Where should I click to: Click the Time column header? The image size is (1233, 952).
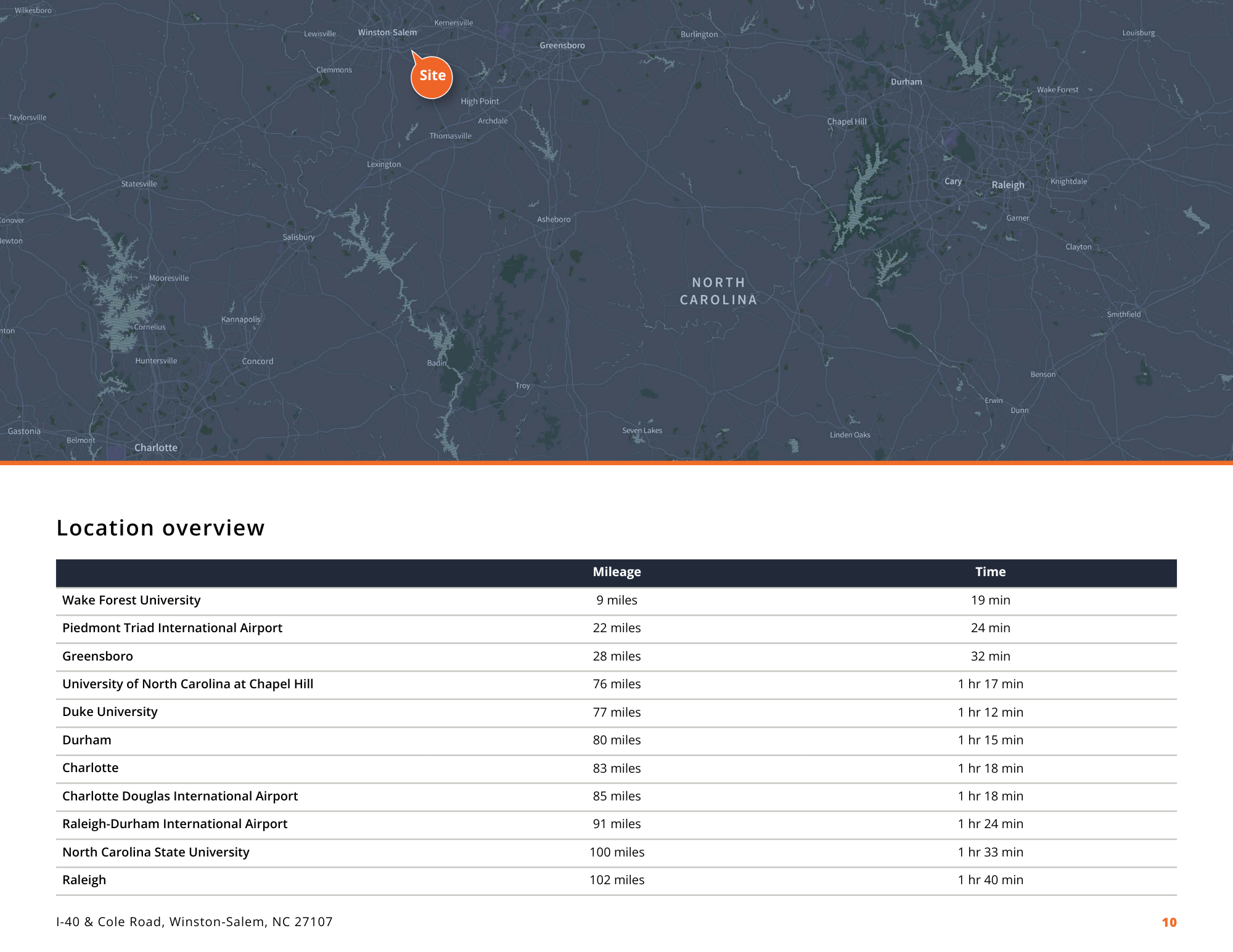tap(990, 572)
